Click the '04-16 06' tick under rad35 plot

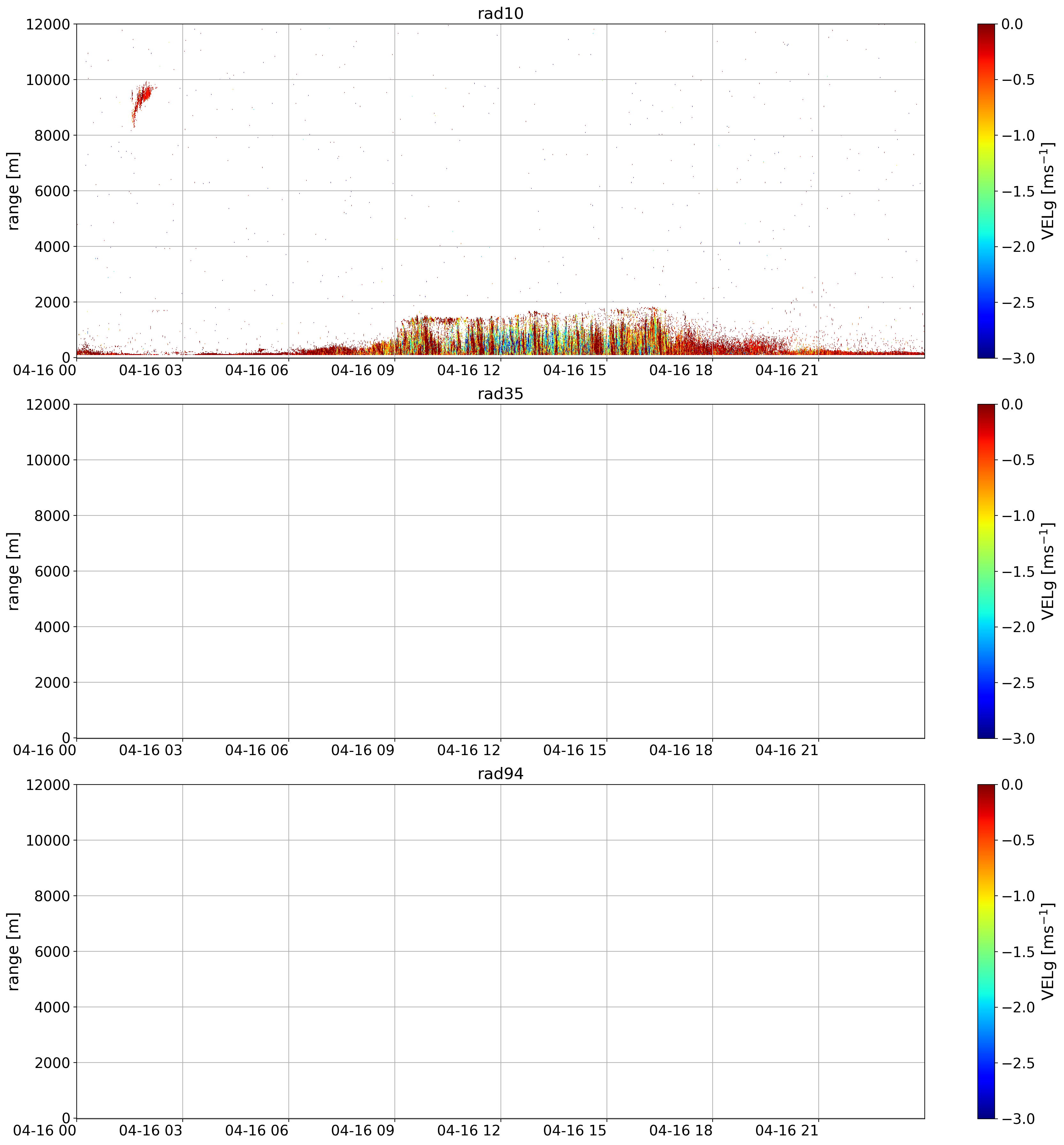click(257, 750)
